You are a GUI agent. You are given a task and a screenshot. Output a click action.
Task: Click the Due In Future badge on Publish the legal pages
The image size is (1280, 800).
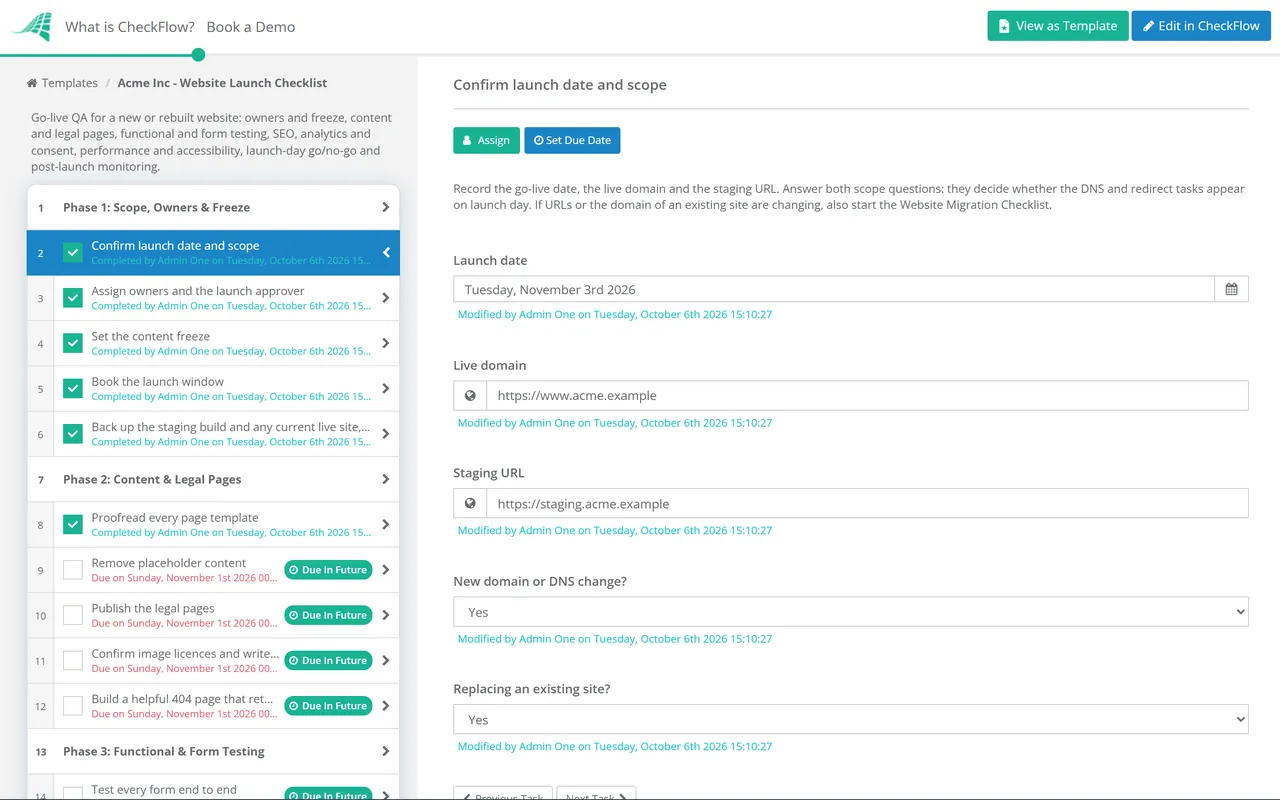[x=328, y=615]
